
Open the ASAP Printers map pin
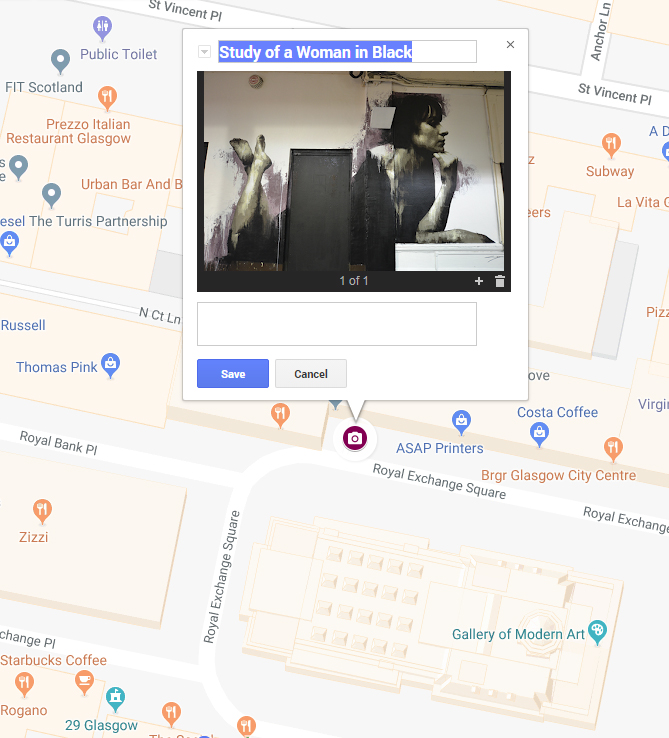(461, 418)
